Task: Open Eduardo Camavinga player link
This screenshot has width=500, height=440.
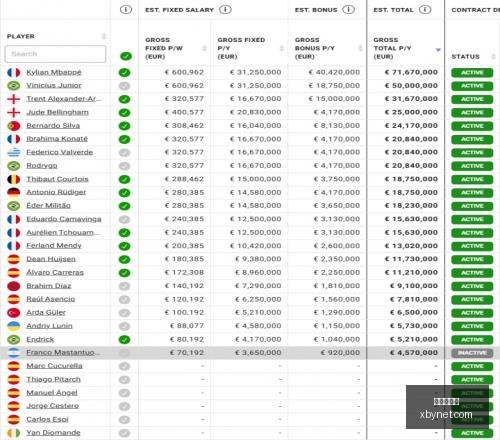Action: 64,219
